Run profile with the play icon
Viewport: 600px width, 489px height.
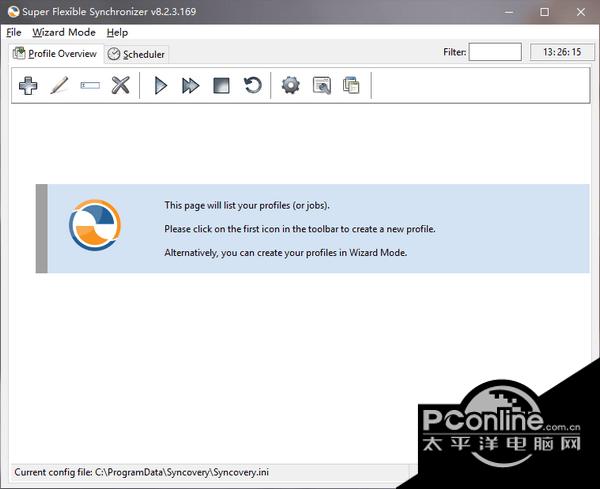pos(161,85)
